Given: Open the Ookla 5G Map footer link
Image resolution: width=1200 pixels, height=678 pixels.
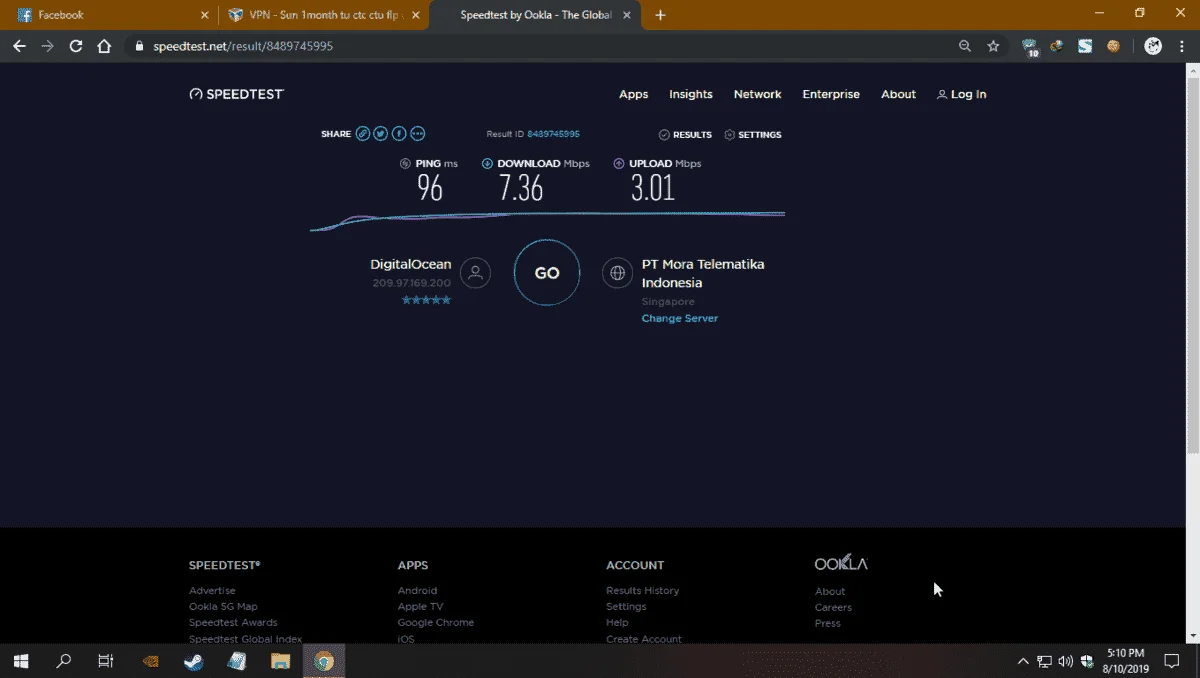Looking at the screenshot, I should [223, 606].
